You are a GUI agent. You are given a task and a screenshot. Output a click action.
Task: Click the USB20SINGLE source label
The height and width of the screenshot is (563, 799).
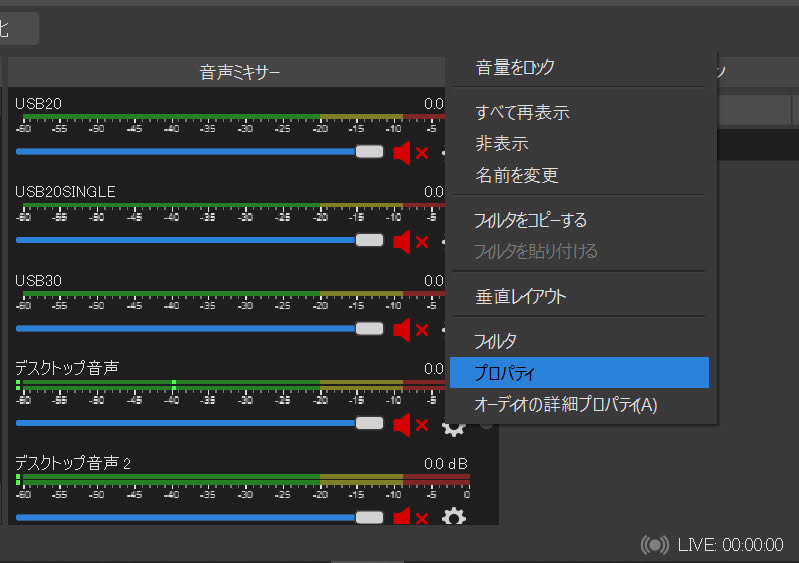pos(65,192)
